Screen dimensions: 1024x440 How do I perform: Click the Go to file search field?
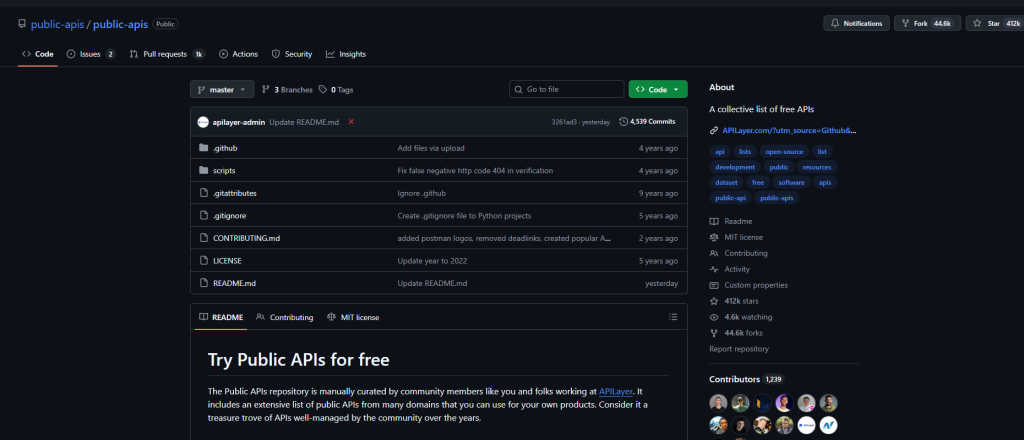pyautogui.click(x=566, y=89)
